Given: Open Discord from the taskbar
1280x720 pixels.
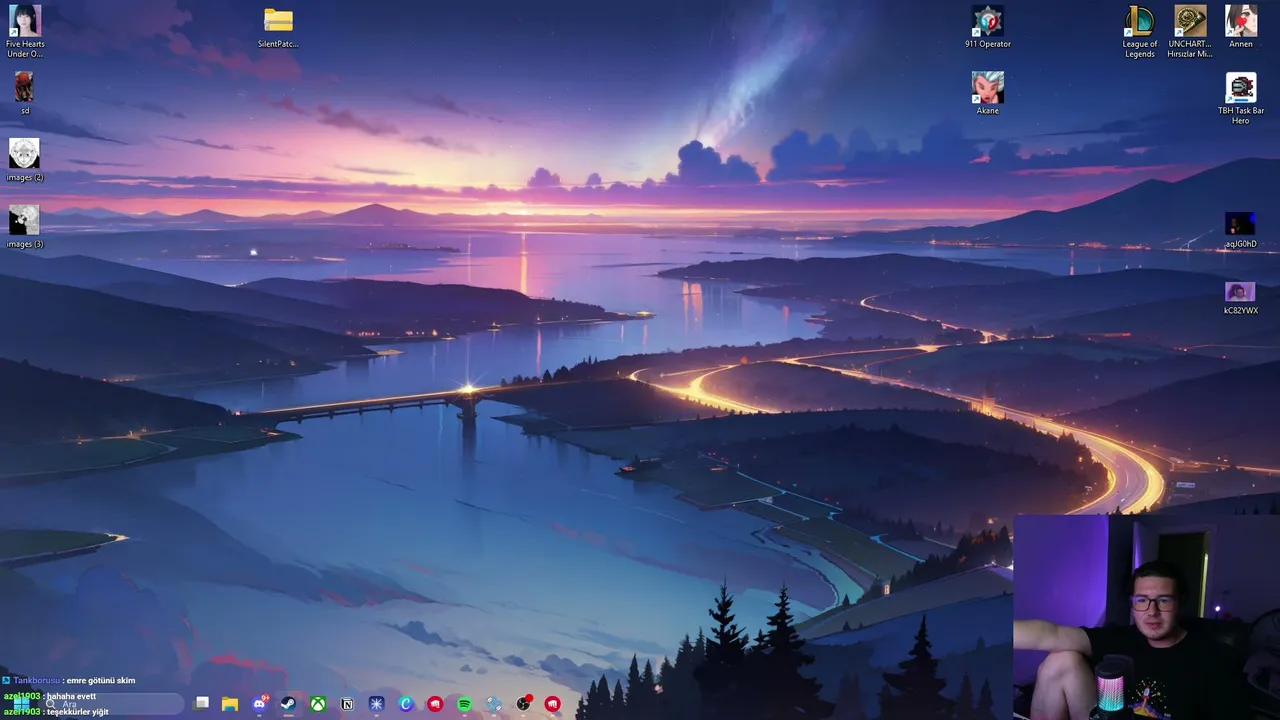Looking at the screenshot, I should coord(260,704).
